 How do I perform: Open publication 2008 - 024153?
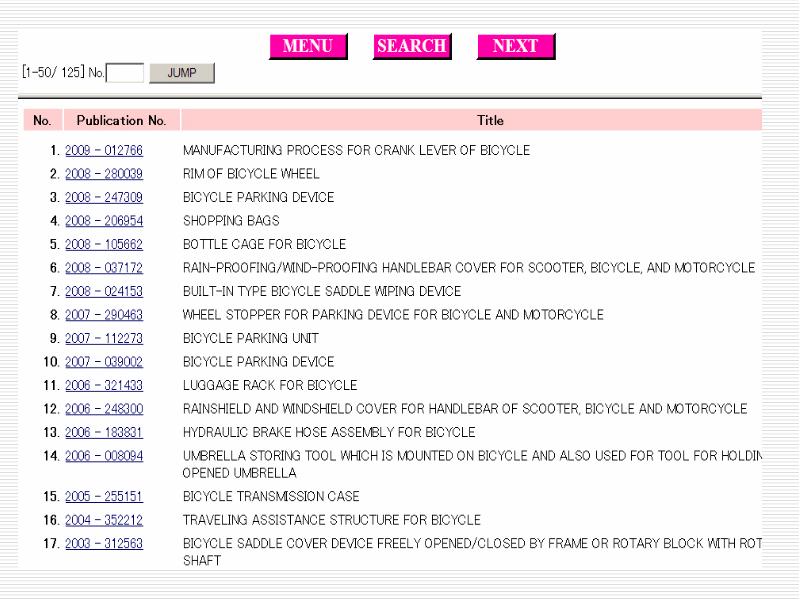(x=103, y=292)
